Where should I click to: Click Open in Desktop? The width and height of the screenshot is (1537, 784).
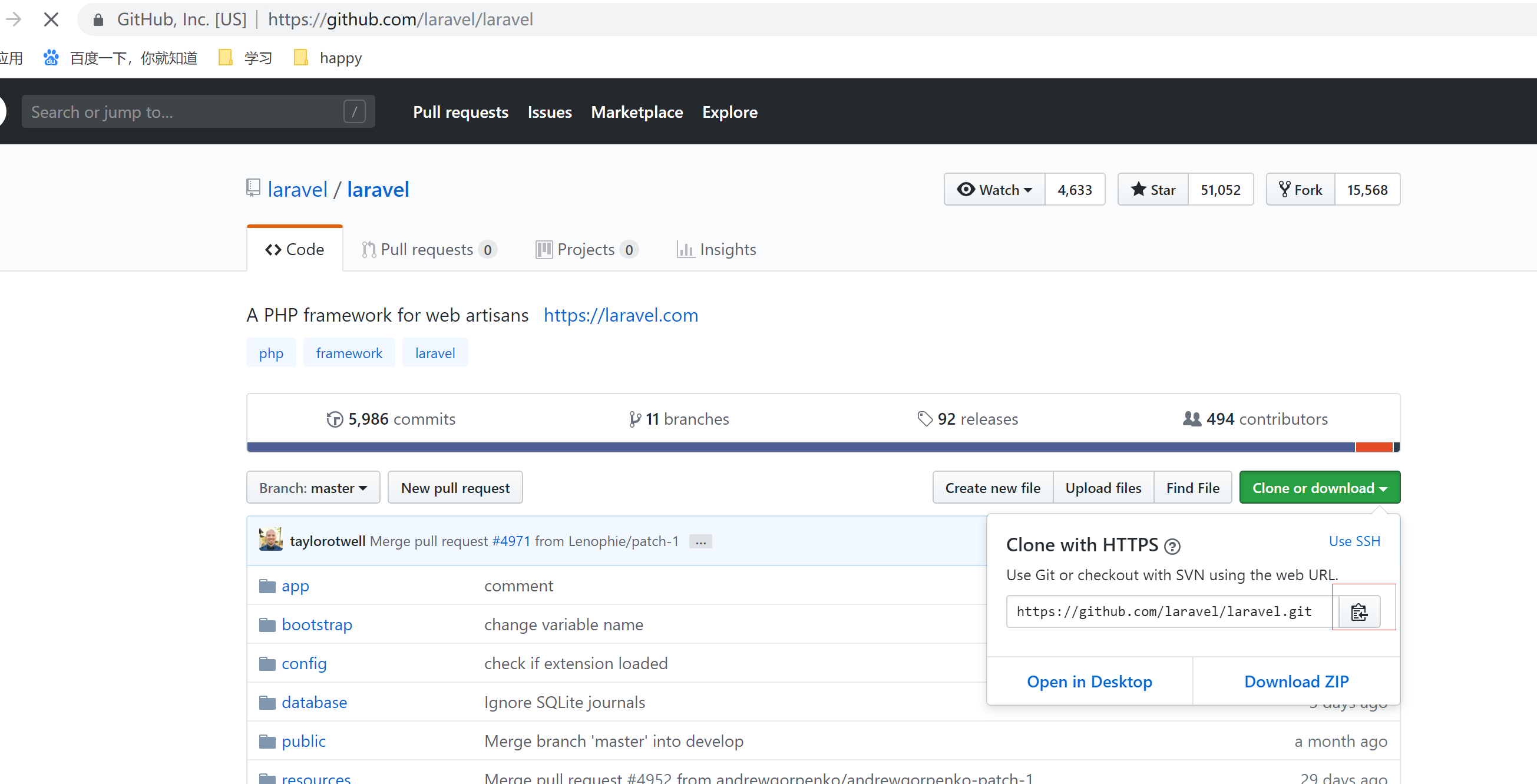point(1089,682)
